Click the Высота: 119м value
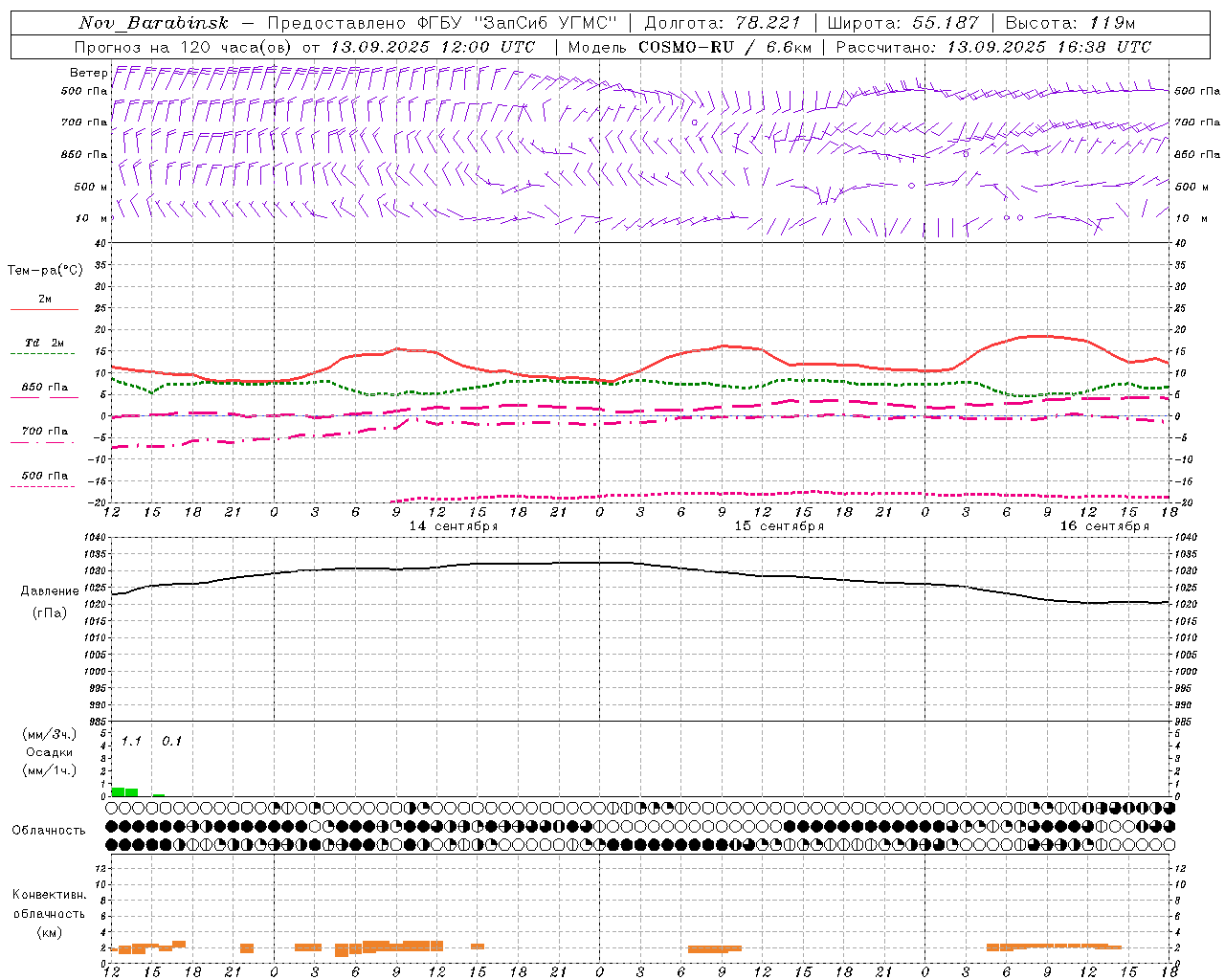1225x980 pixels. click(x=1071, y=23)
